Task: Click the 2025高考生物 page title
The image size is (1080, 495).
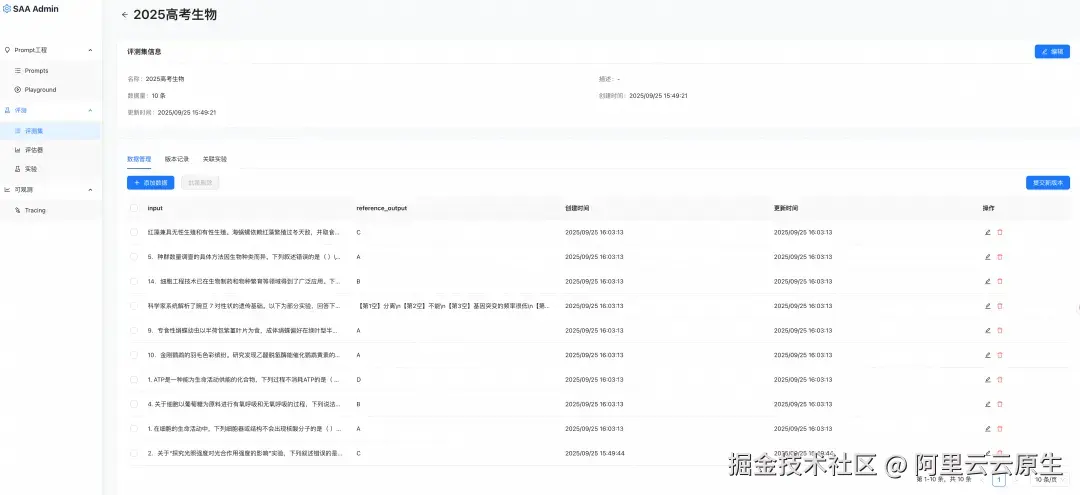Action: click(175, 14)
